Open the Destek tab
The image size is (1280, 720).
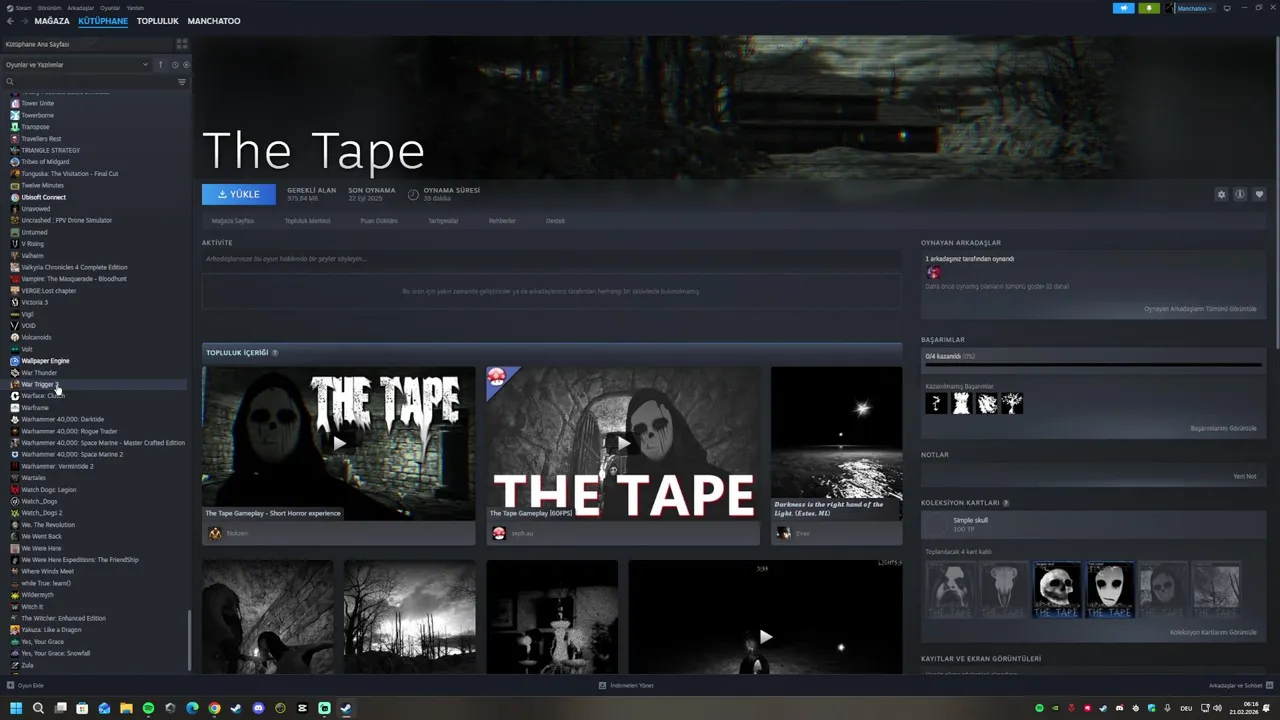click(555, 221)
